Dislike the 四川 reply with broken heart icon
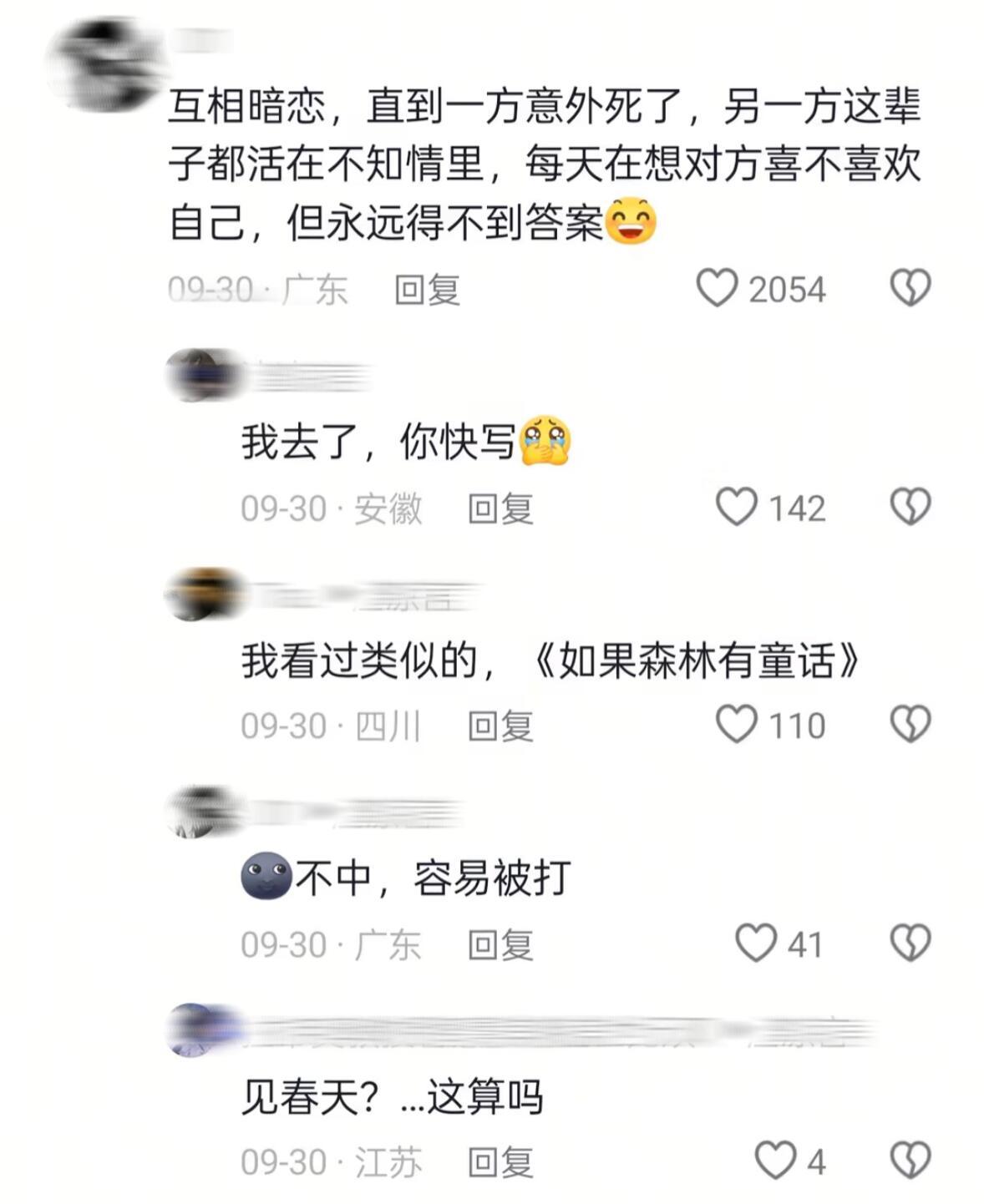This screenshot has height=1204, width=984. pos(910,724)
